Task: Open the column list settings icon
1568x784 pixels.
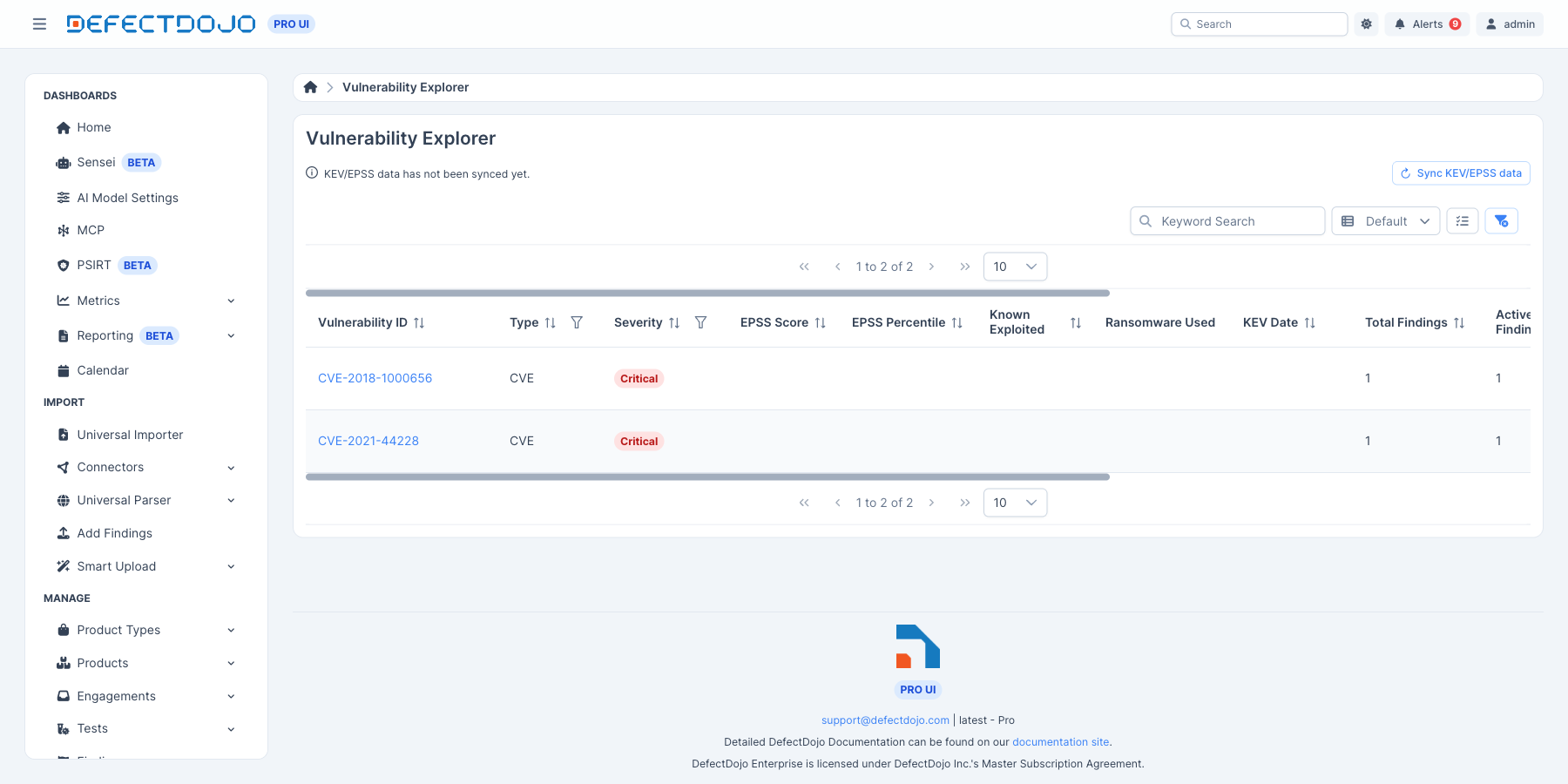Action: pyautogui.click(x=1463, y=221)
